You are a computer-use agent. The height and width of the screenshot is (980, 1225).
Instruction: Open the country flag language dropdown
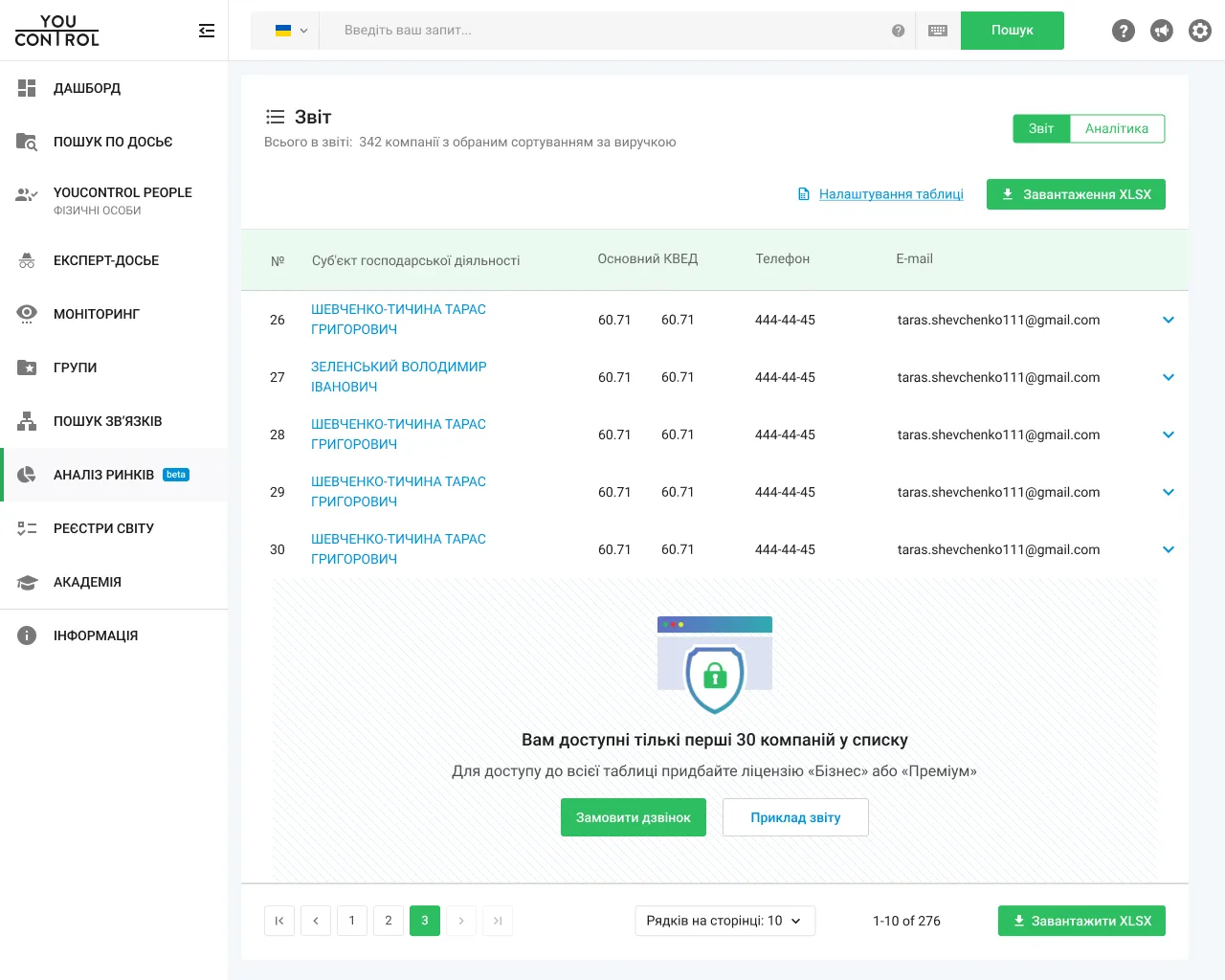(291, 31)
